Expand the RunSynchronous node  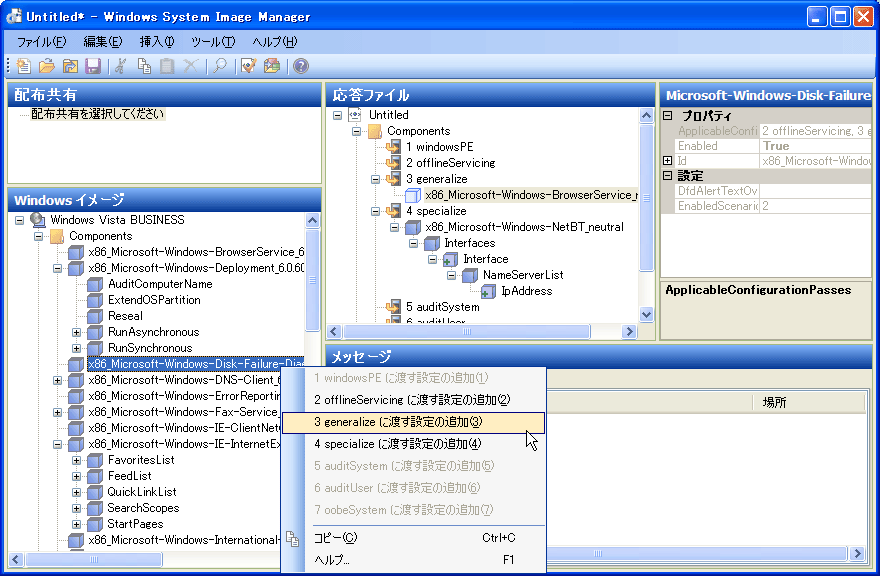[x=76, y=348]
